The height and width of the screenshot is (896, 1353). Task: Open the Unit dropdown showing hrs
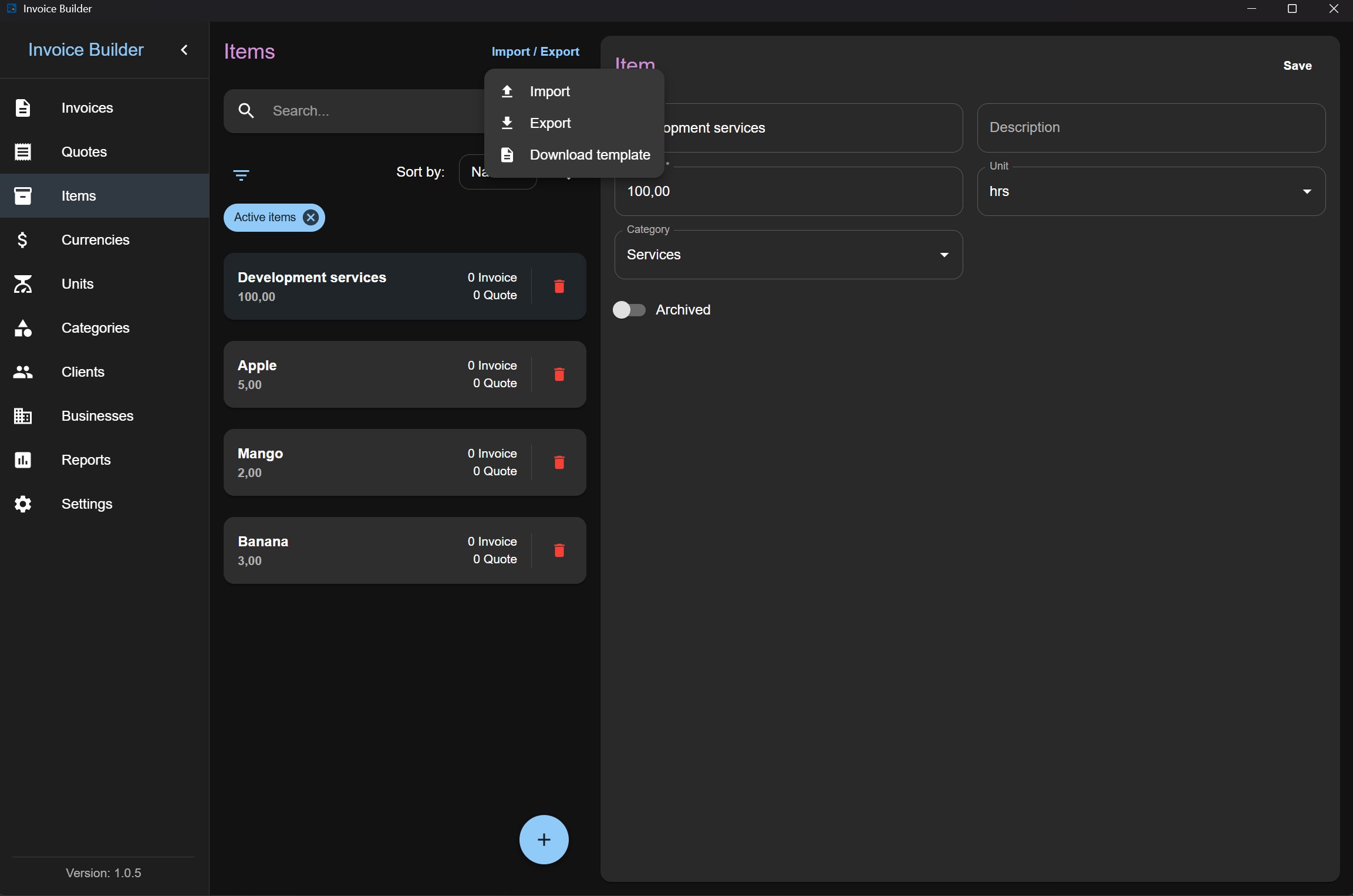click(x=1151, y=191)
